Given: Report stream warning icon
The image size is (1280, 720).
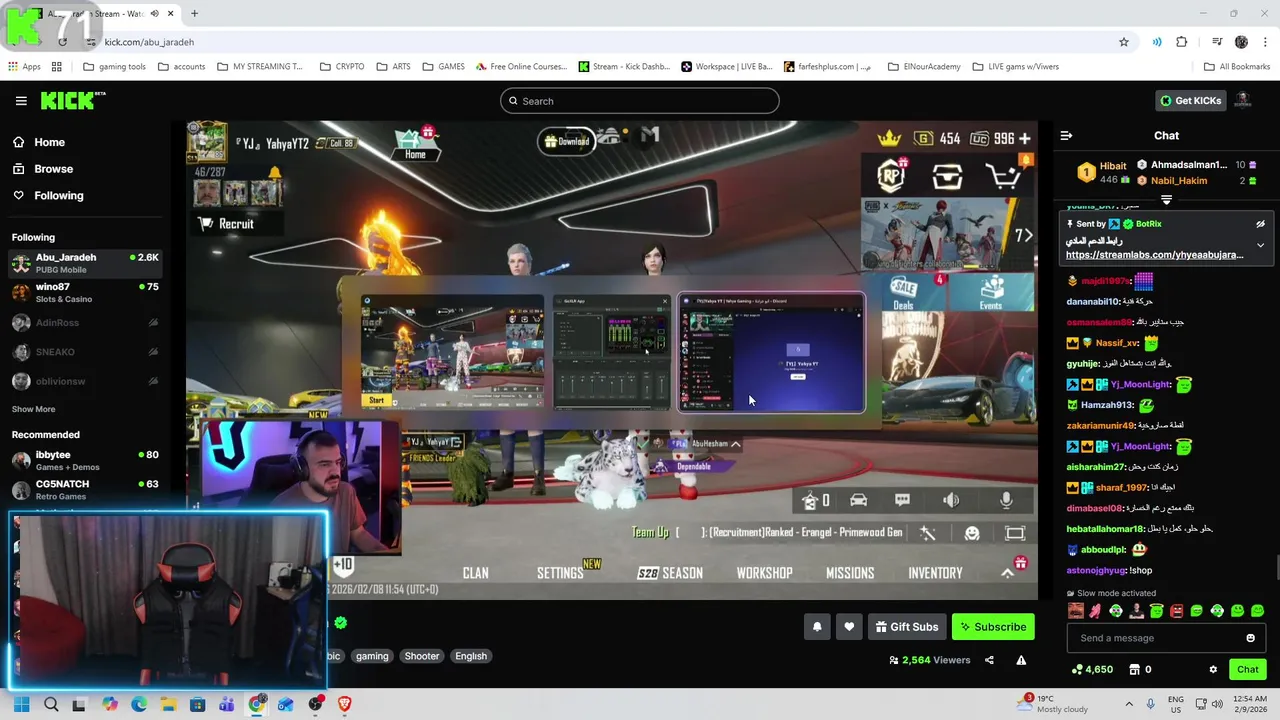Looking at the screenshot, I should 1021,660.
